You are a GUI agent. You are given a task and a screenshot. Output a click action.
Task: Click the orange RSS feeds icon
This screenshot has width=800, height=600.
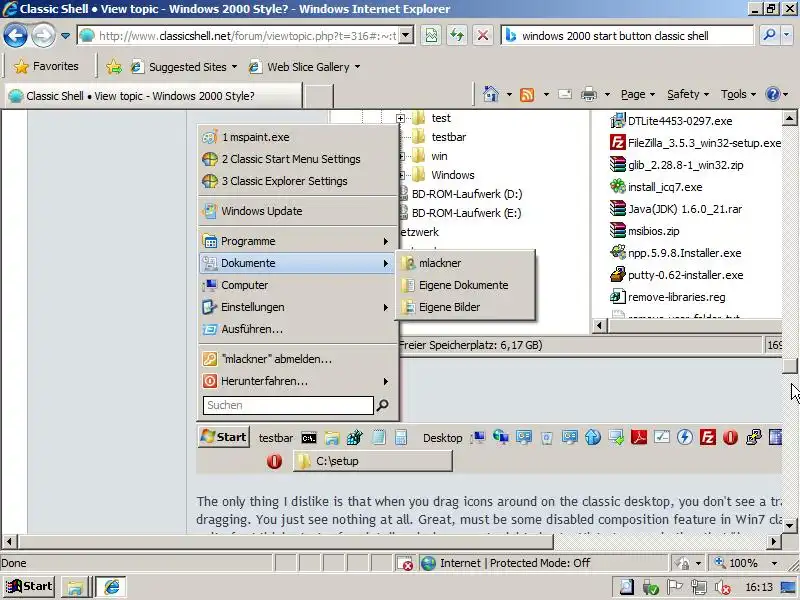point(527,94)
